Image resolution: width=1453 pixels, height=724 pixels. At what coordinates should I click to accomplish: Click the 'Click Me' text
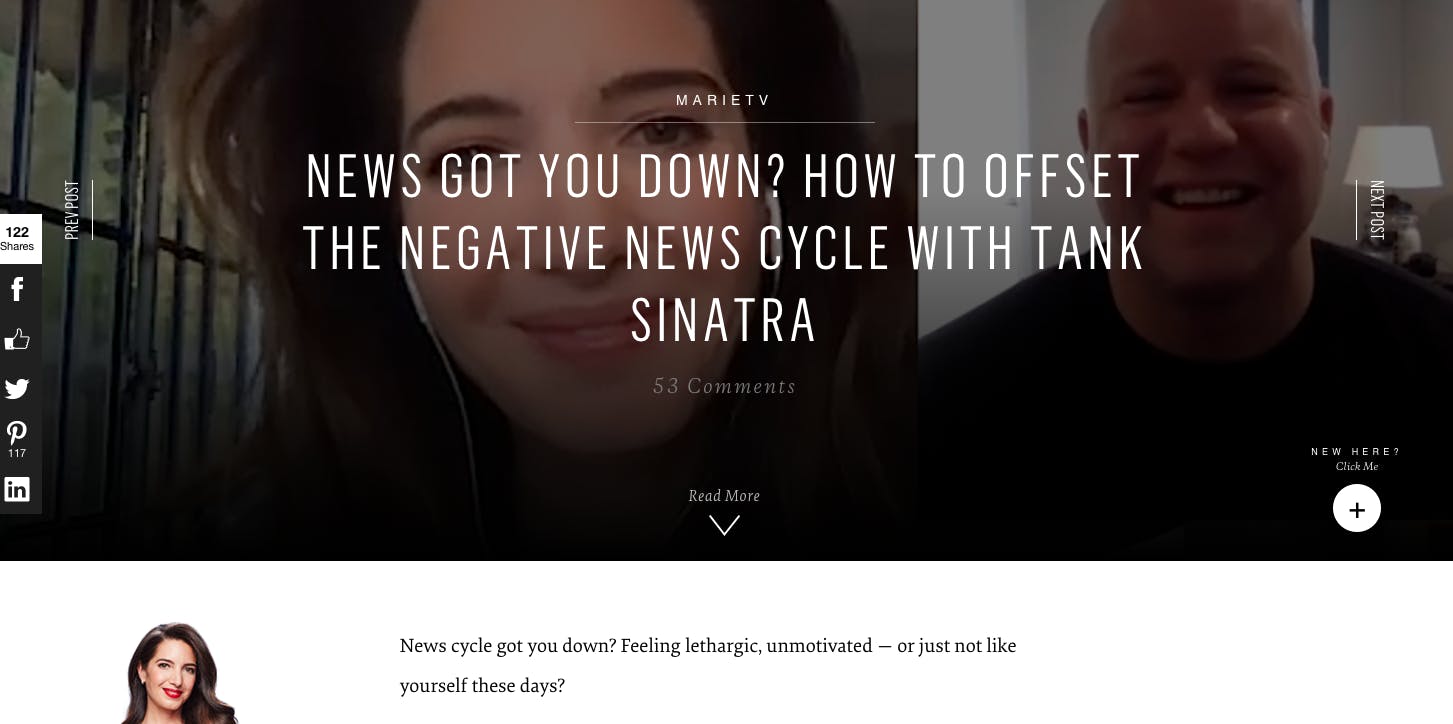point(1357,466)
